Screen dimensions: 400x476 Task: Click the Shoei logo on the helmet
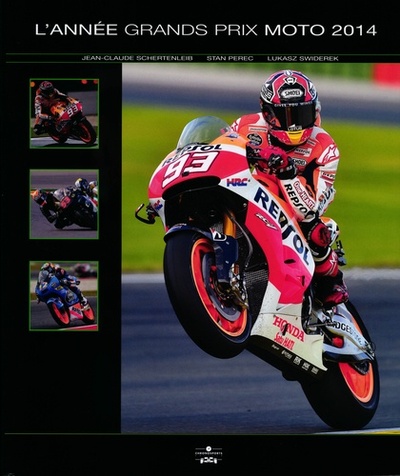coord(291,93)
